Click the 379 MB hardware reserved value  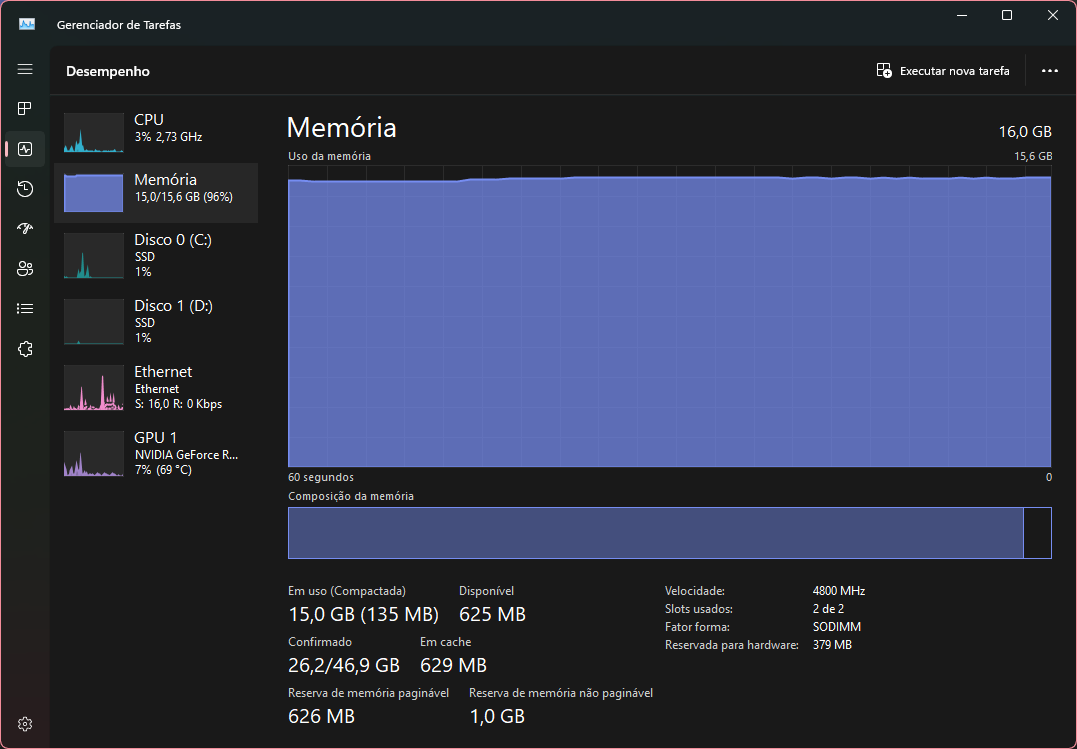tap(832, 645)
